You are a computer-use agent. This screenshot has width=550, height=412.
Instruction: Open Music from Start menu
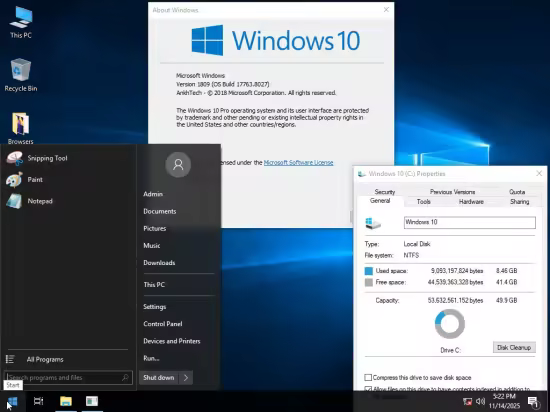(152, 246)
